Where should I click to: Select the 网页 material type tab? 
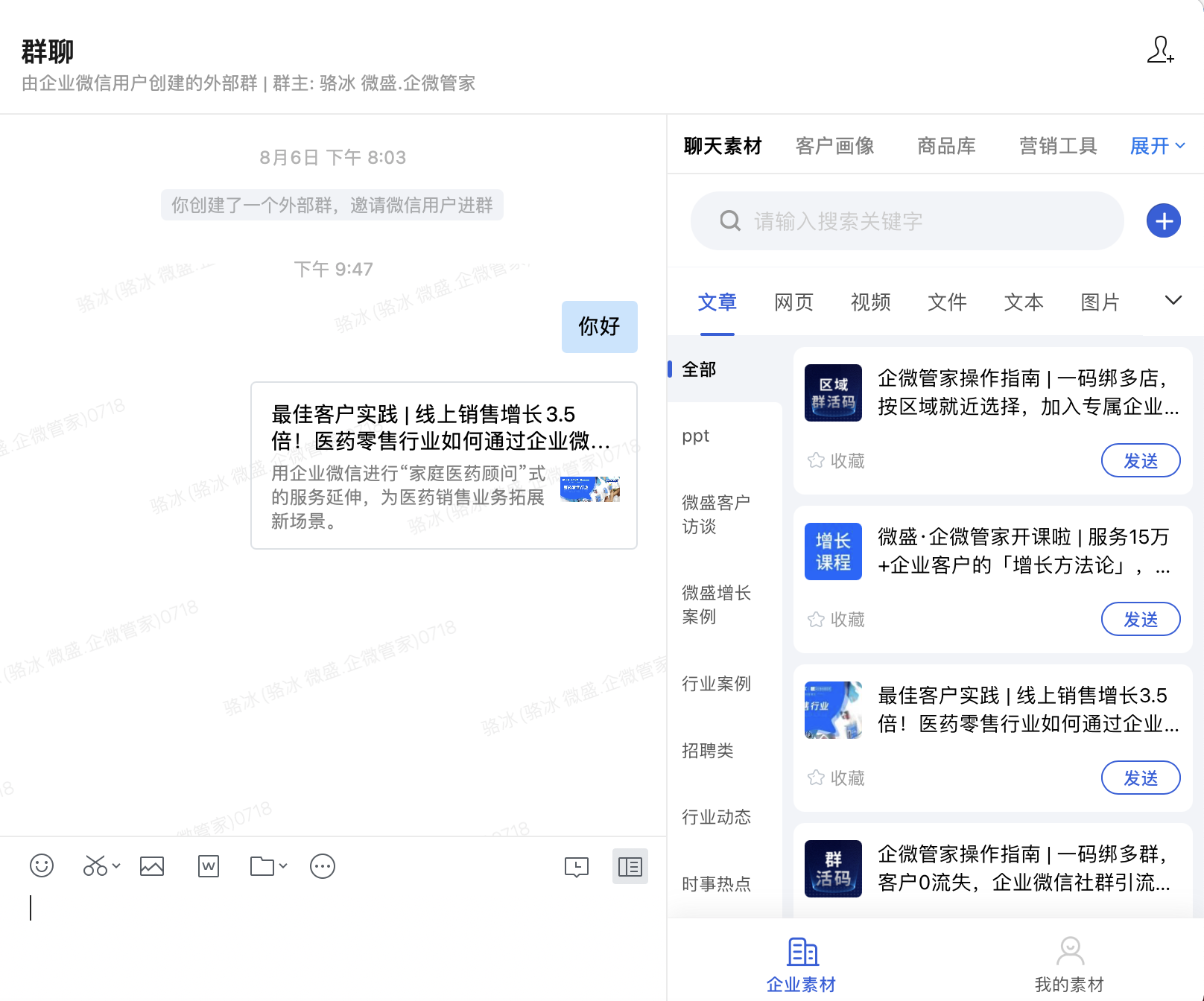(x=794, y=302)
